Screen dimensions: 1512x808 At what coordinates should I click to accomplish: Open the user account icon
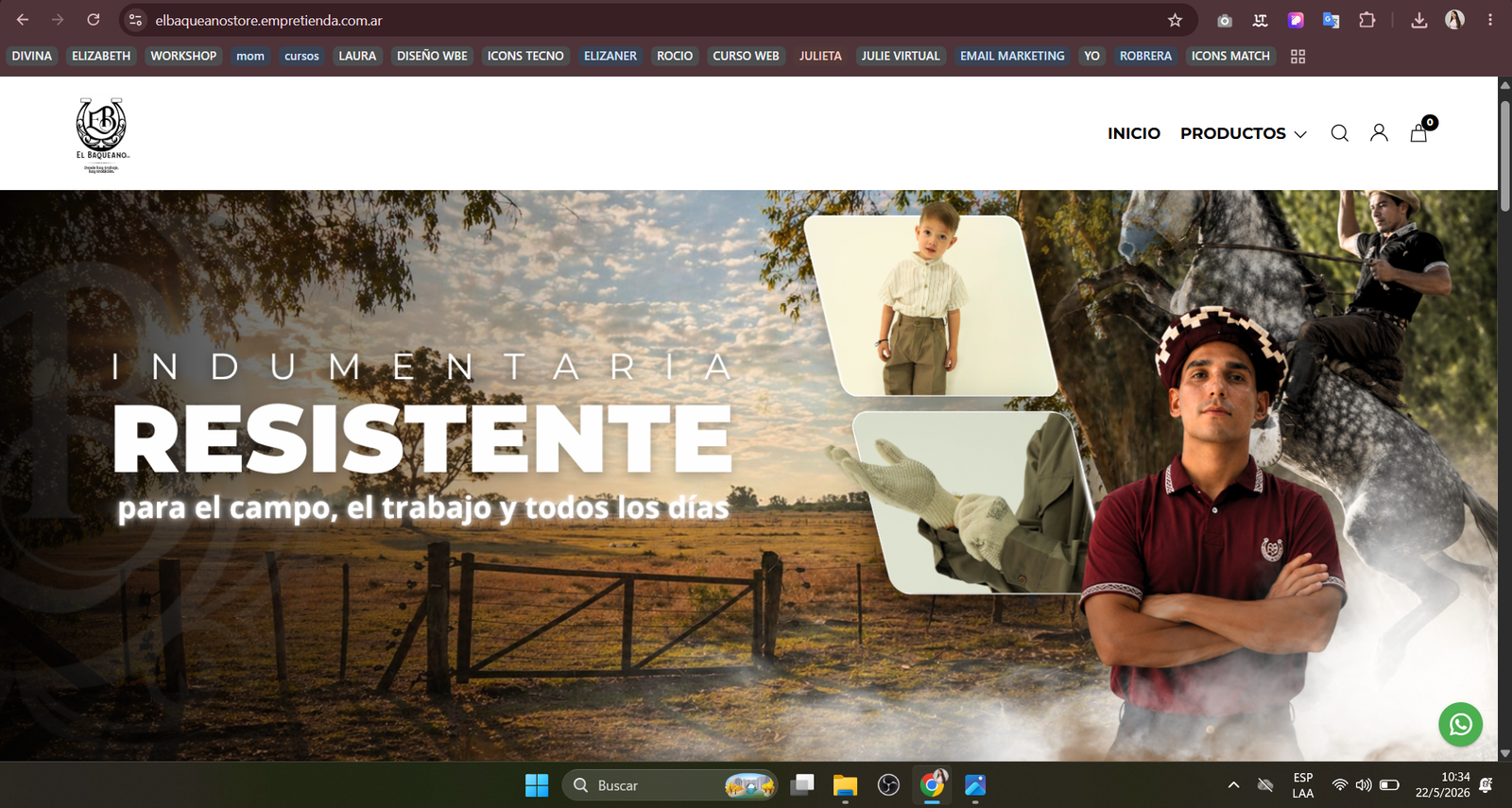tap(1379, 133)
